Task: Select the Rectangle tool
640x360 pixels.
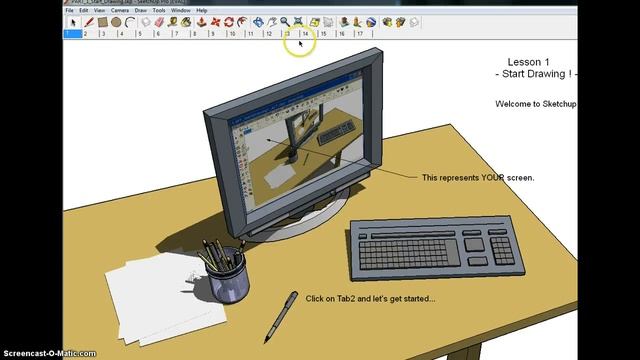Action: pos(102,22)
